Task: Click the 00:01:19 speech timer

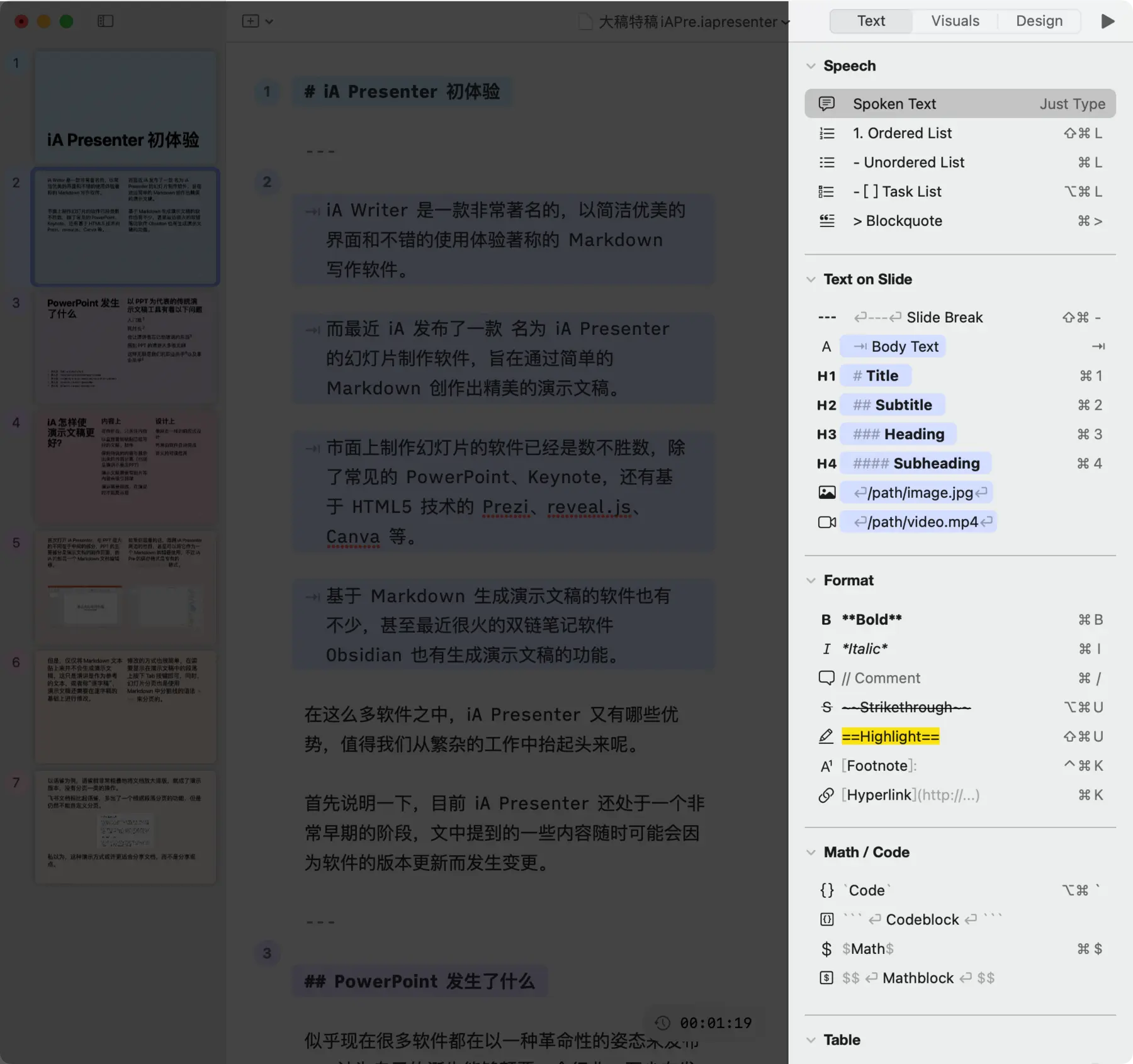Action: coord(704,1023)
